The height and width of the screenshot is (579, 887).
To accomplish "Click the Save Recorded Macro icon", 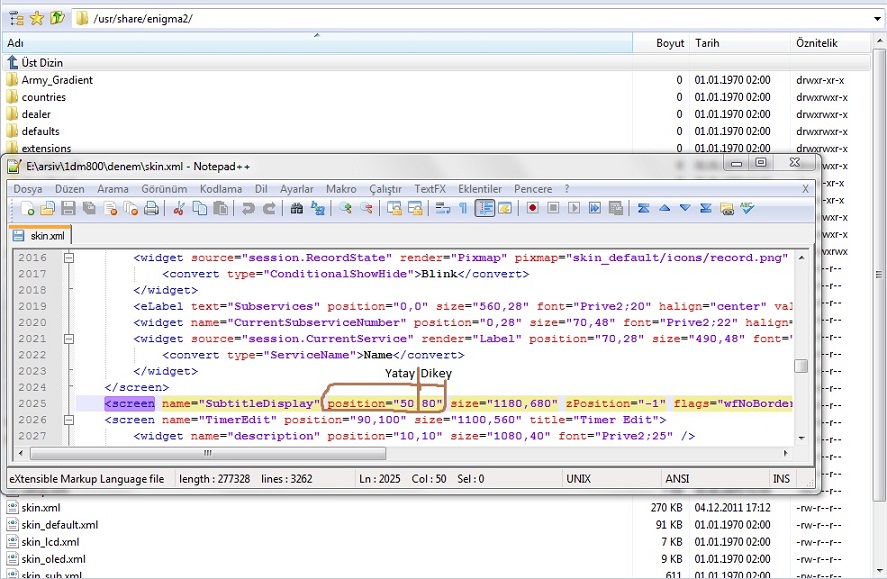I will pyautogui.click(x=615, y=208).
